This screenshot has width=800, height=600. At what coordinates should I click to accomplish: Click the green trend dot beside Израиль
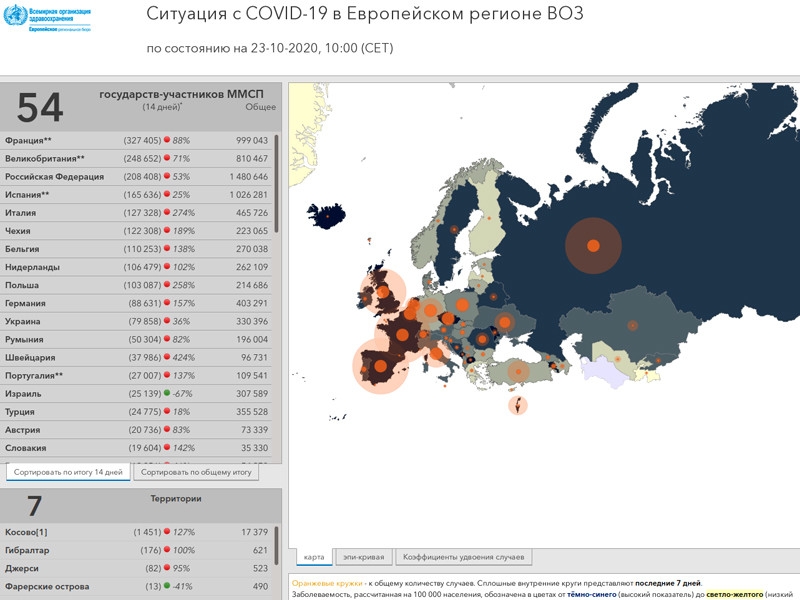point(167,394)
